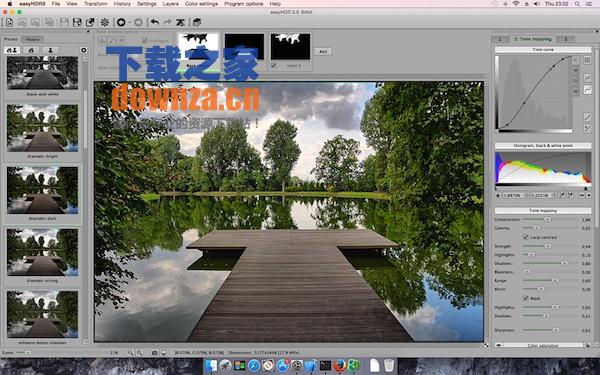The image size is (600, 375).
Task: Switch to step 3 tab
Action: click(566, 39)
